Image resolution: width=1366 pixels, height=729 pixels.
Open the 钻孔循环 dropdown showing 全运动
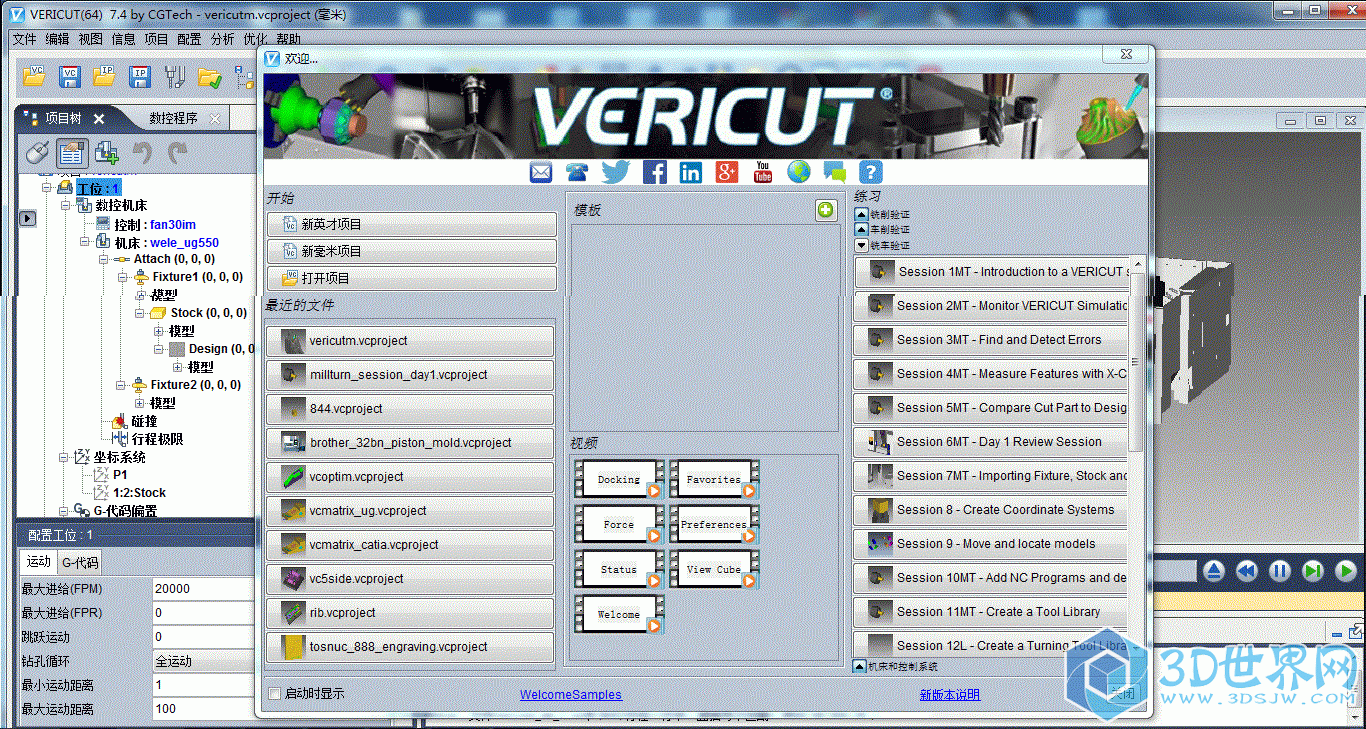tap(203, 661)
